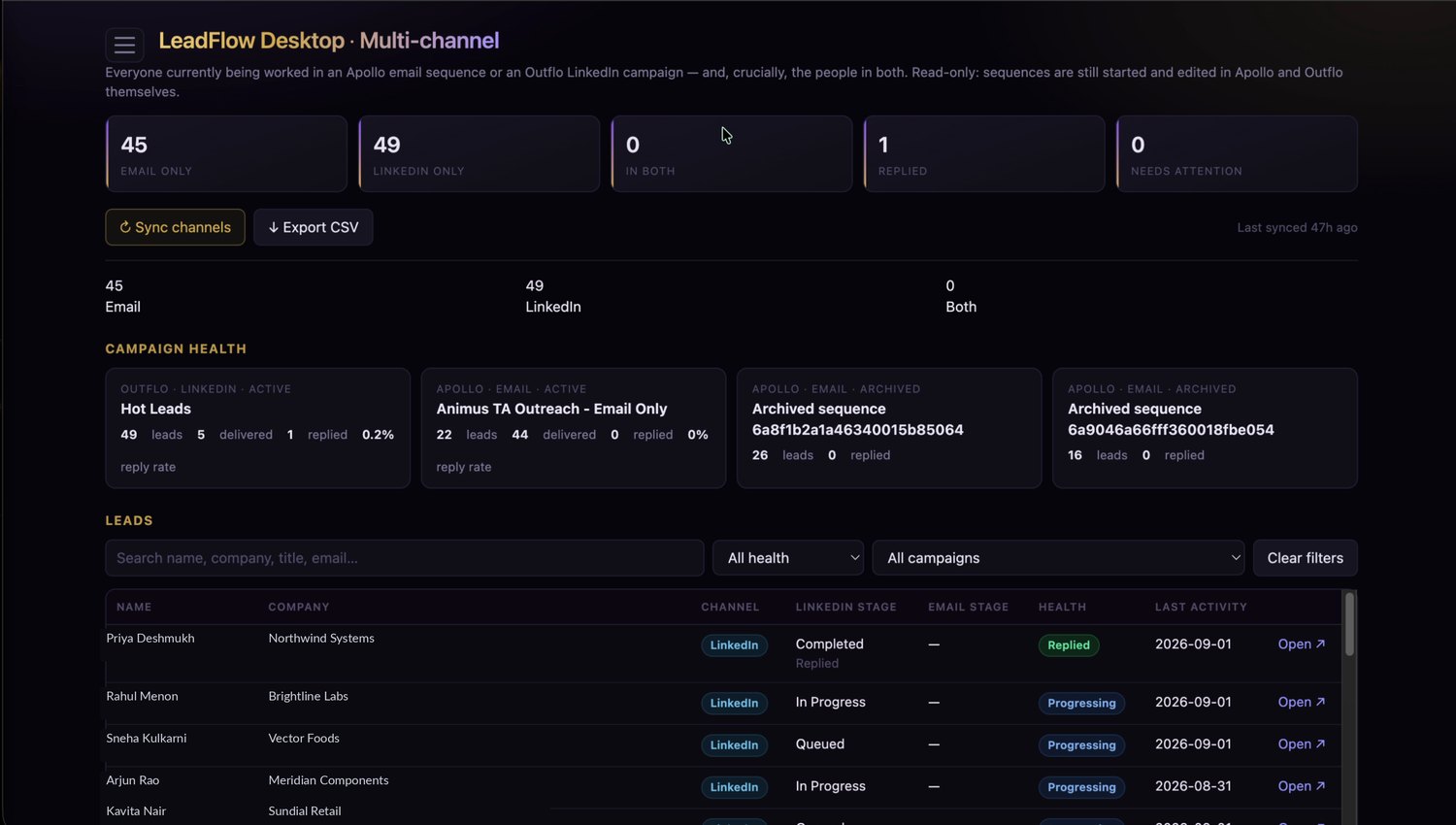Select Meridian Components company cell
This screenshot has width=1456, height=825.
pyautogui.click(x=328, y=780)
